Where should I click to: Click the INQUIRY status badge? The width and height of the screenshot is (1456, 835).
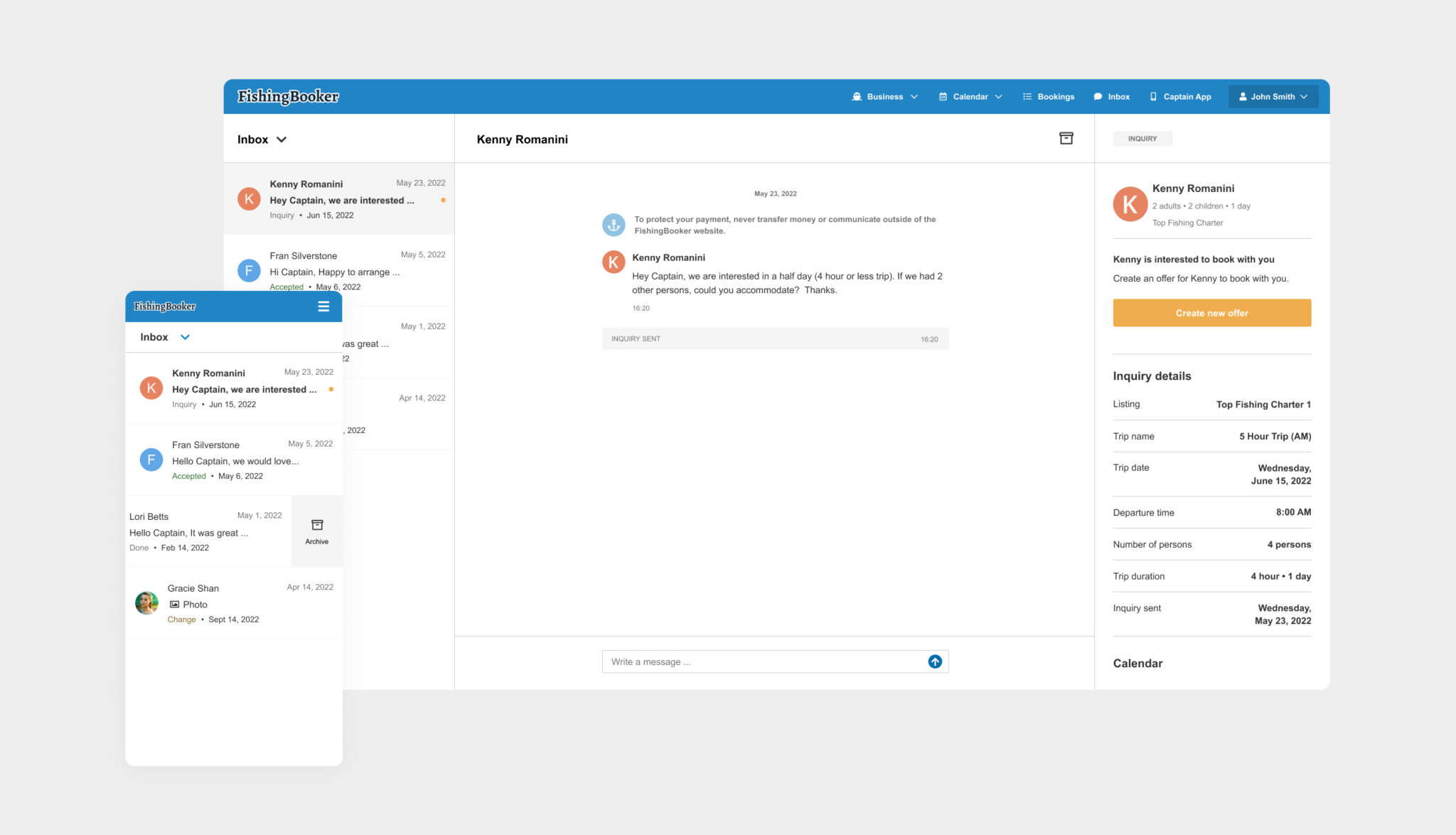1142,138
